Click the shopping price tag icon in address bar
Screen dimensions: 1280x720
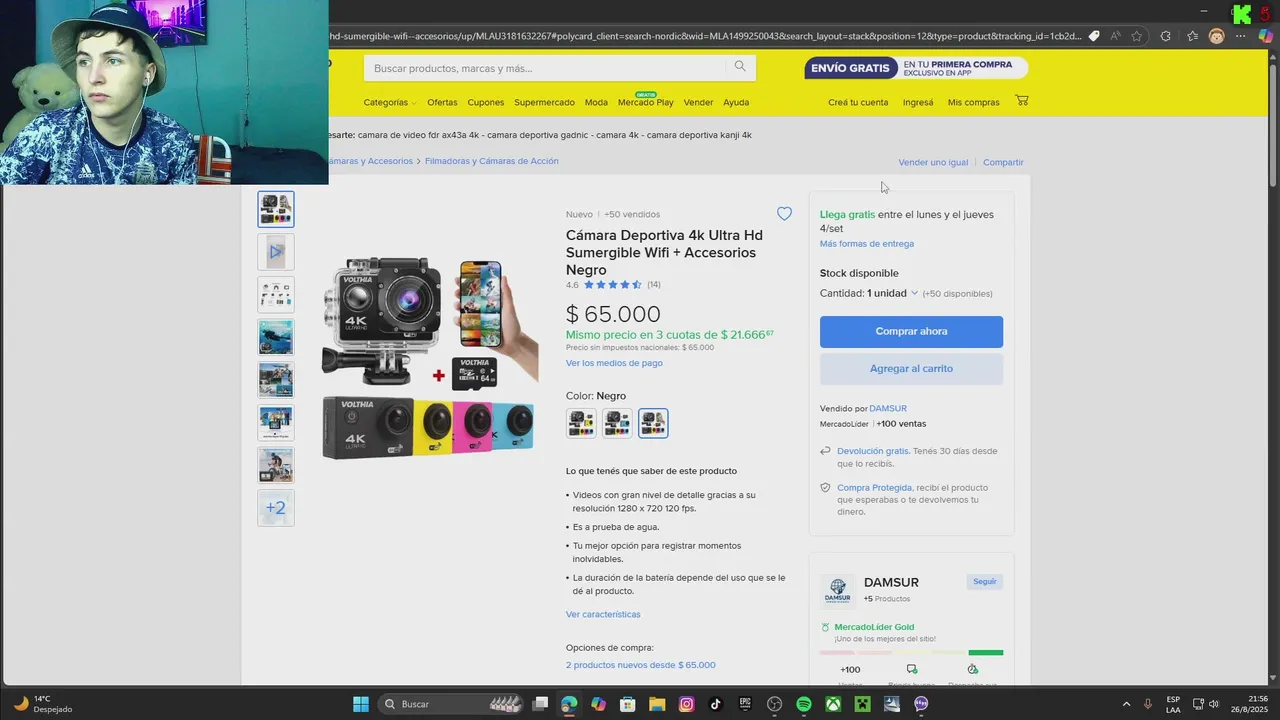1094,36
